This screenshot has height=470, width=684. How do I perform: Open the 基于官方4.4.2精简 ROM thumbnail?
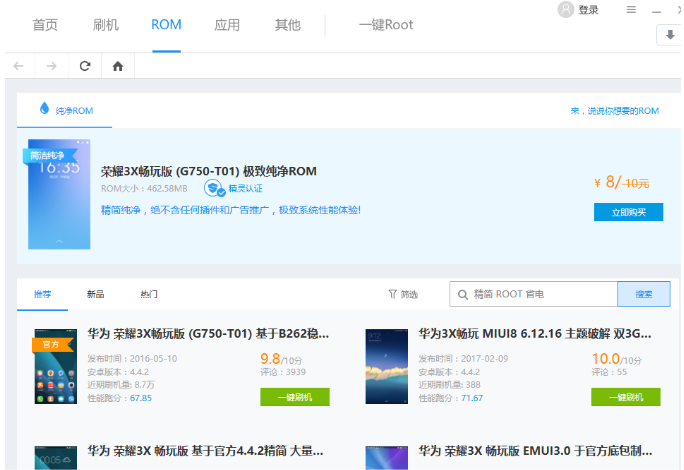[x=56, y=458]
